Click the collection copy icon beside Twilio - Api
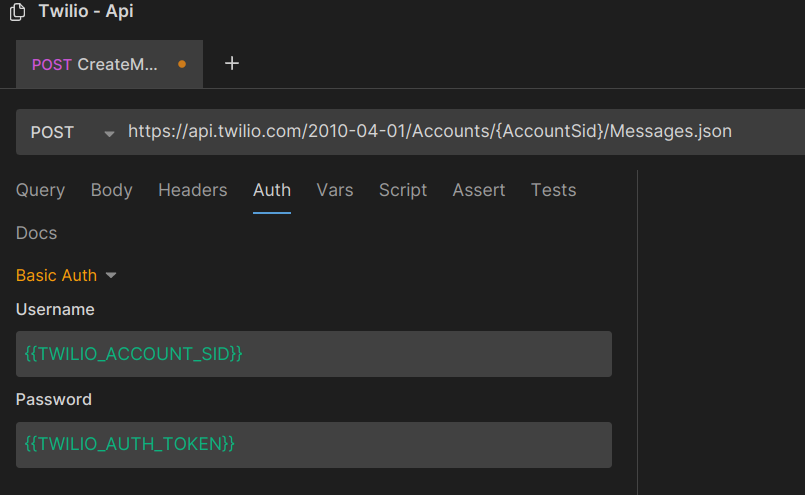Image resolution: width=805 pixels, height=495 pixels. pyautogui.click(x=17, y=12)
